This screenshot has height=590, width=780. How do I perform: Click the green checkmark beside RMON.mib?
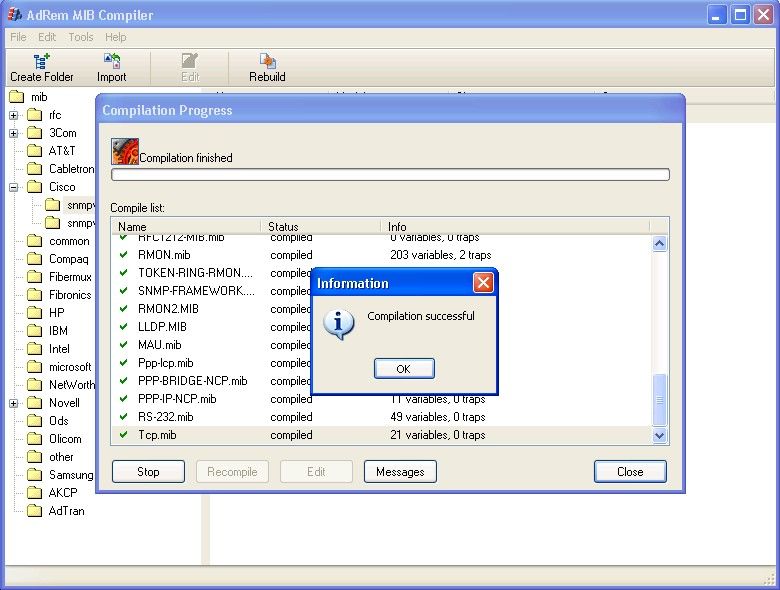[x=124, y=255]
